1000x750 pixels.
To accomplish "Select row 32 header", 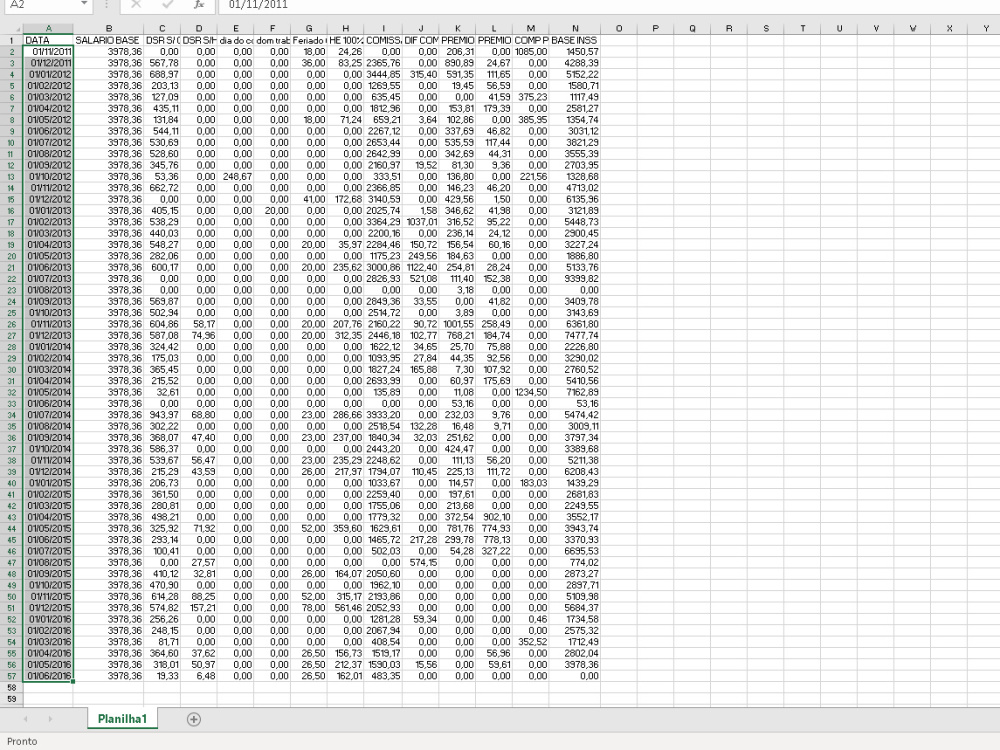I will [11, 392].
